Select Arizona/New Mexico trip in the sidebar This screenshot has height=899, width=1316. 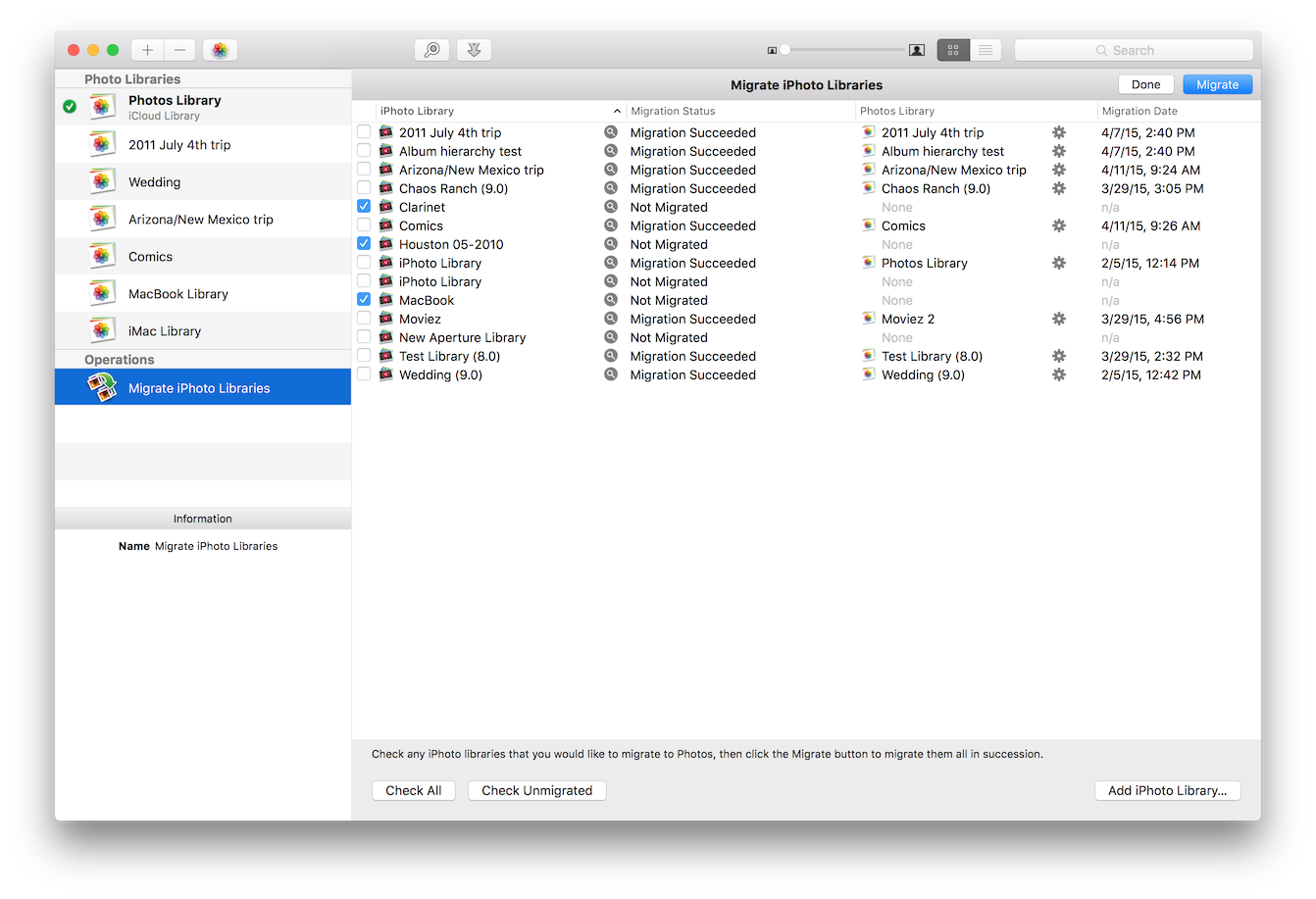tap(203, 220)
